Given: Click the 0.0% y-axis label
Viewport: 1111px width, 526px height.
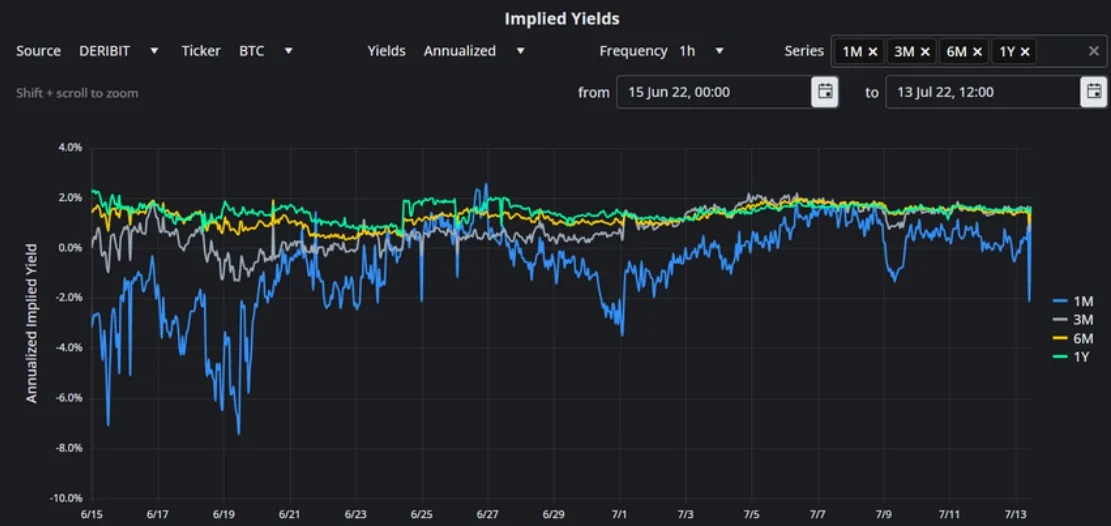Looking at the screenshot, I should tap(70, 248).
